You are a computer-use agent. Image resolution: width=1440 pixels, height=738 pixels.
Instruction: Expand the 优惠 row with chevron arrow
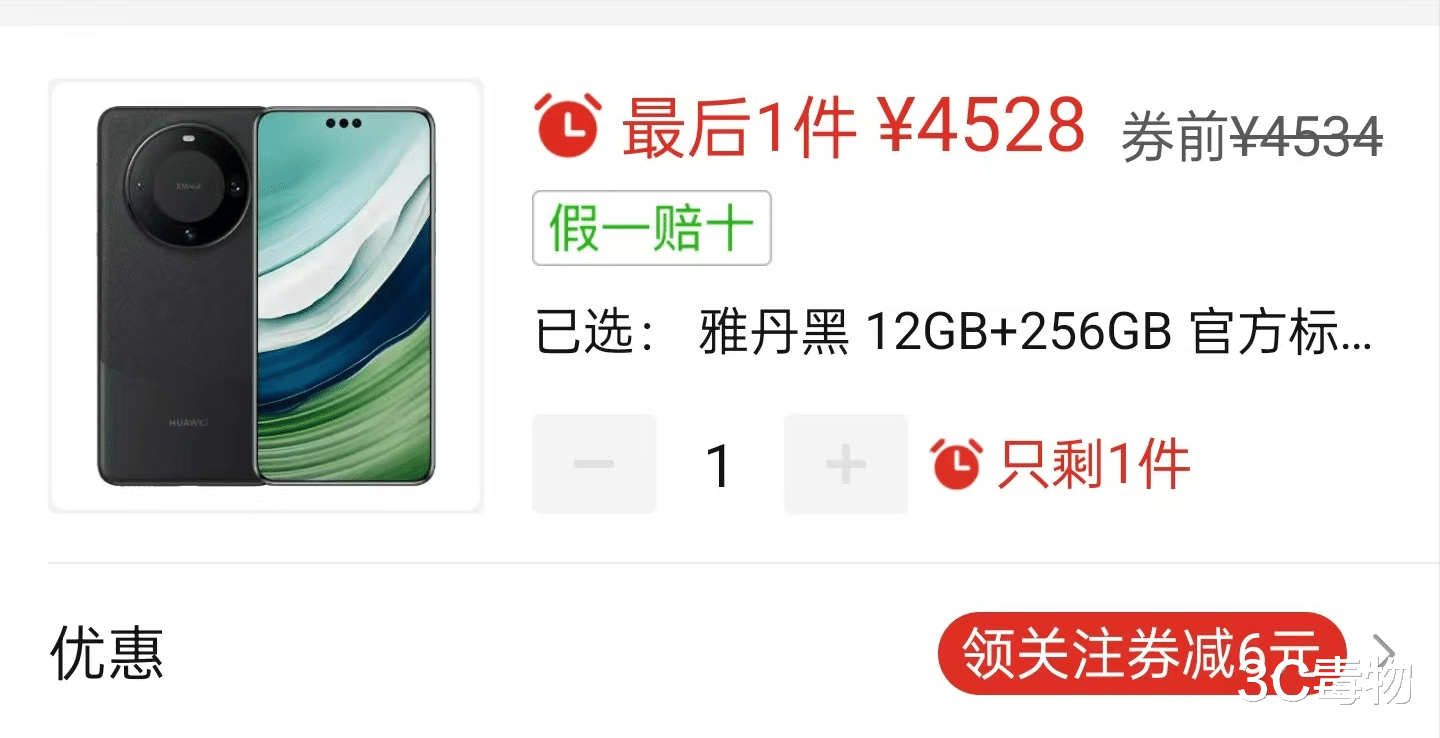pos(1384,652)
